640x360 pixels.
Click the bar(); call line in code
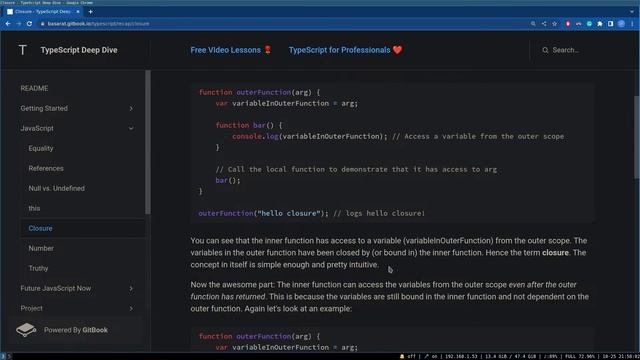tap(228, 180)
